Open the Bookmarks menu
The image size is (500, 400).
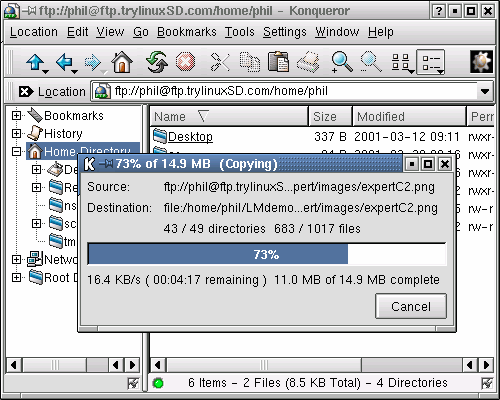tap(187, 32)
